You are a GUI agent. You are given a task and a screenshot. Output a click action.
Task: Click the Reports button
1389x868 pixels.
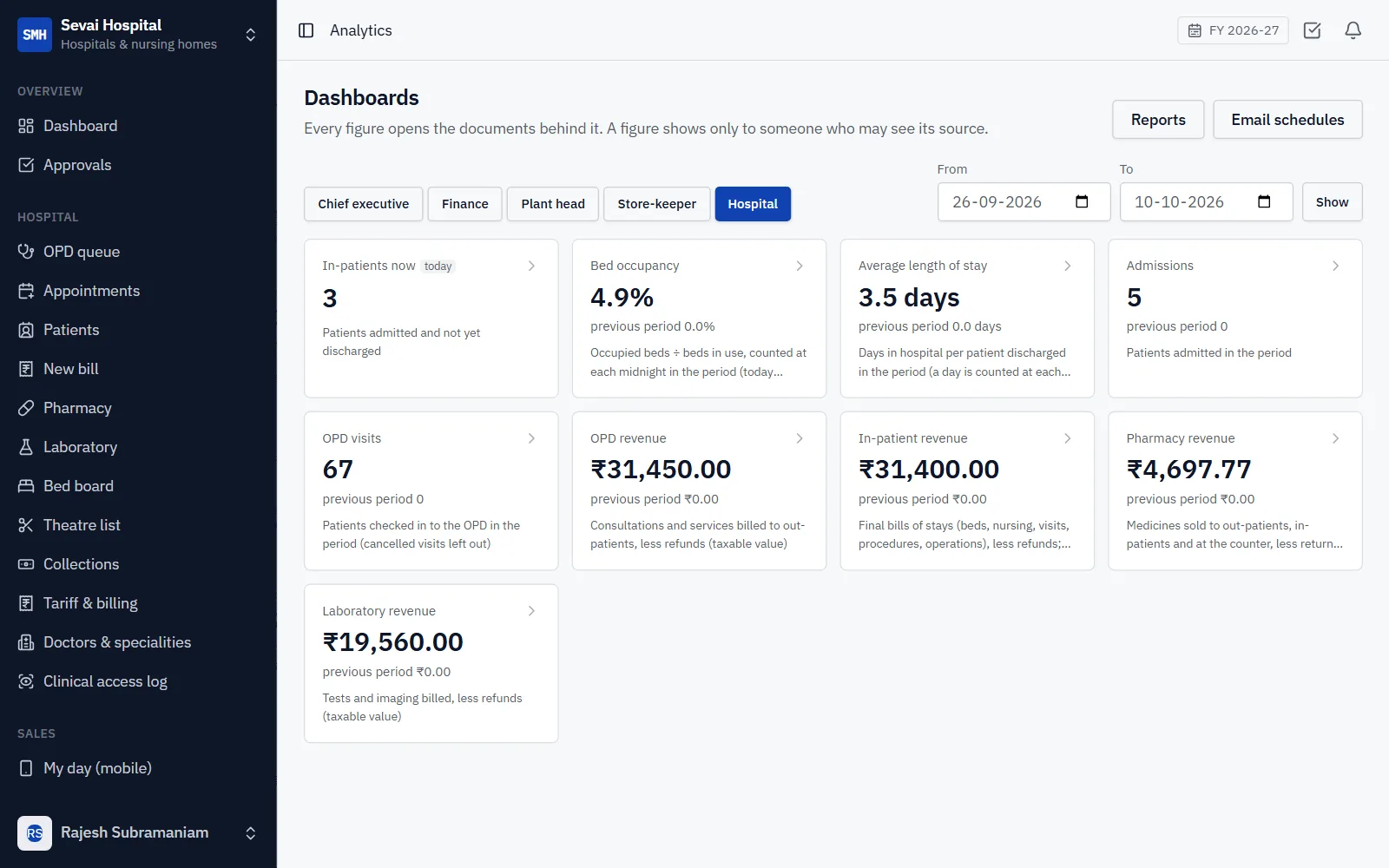tap(1158, 120)
